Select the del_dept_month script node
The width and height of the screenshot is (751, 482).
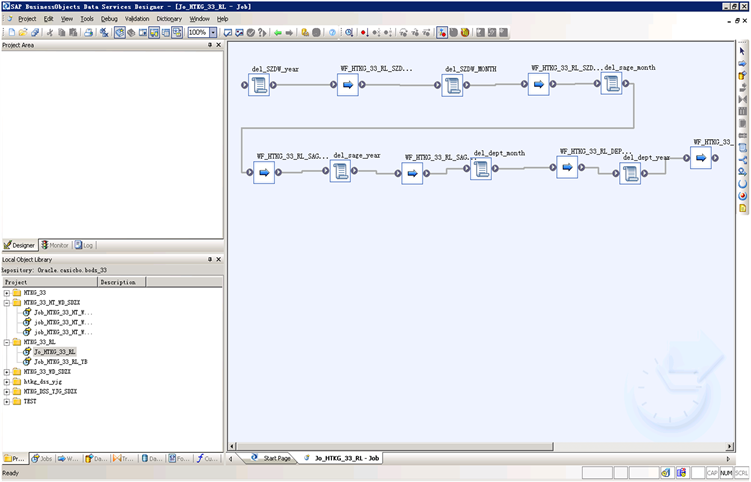(481, 169)
